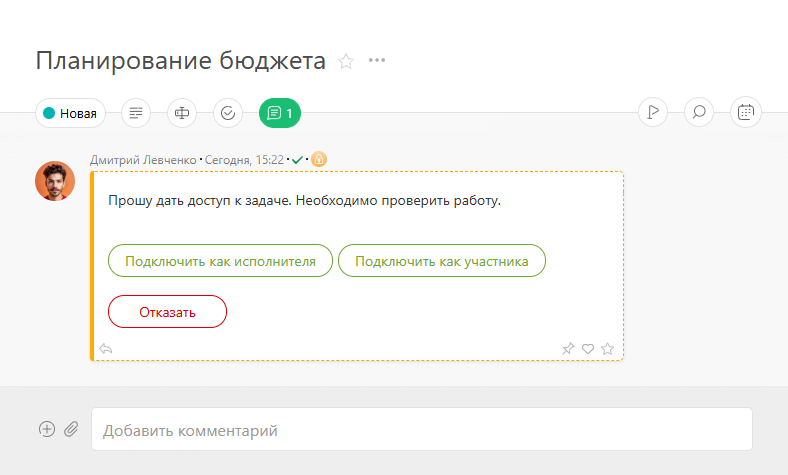
Task: Click the Планирование бюджета title
Action: (x=181, y=61)
